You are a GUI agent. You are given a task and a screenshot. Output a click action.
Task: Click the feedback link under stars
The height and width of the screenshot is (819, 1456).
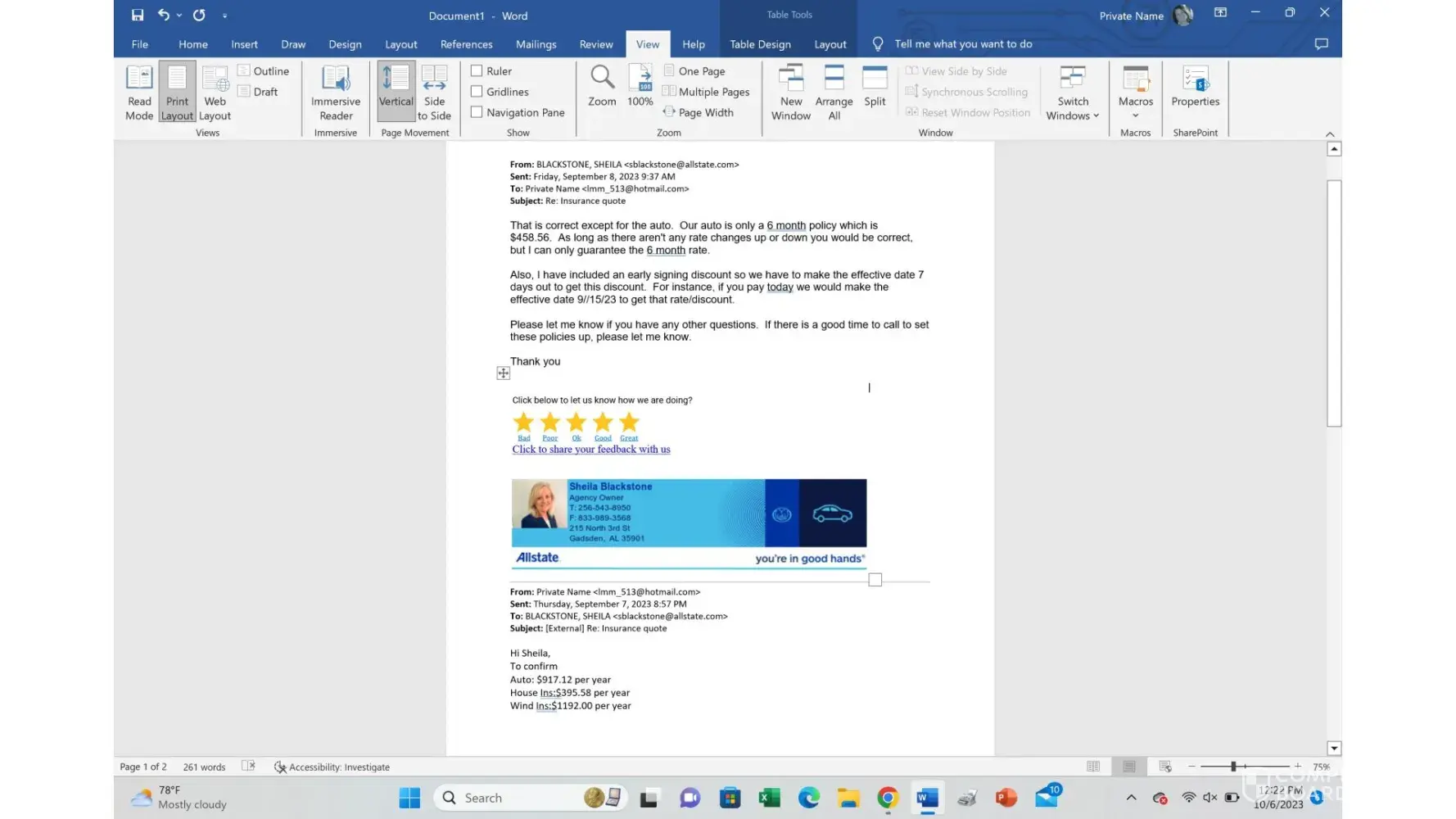point(590,450)
